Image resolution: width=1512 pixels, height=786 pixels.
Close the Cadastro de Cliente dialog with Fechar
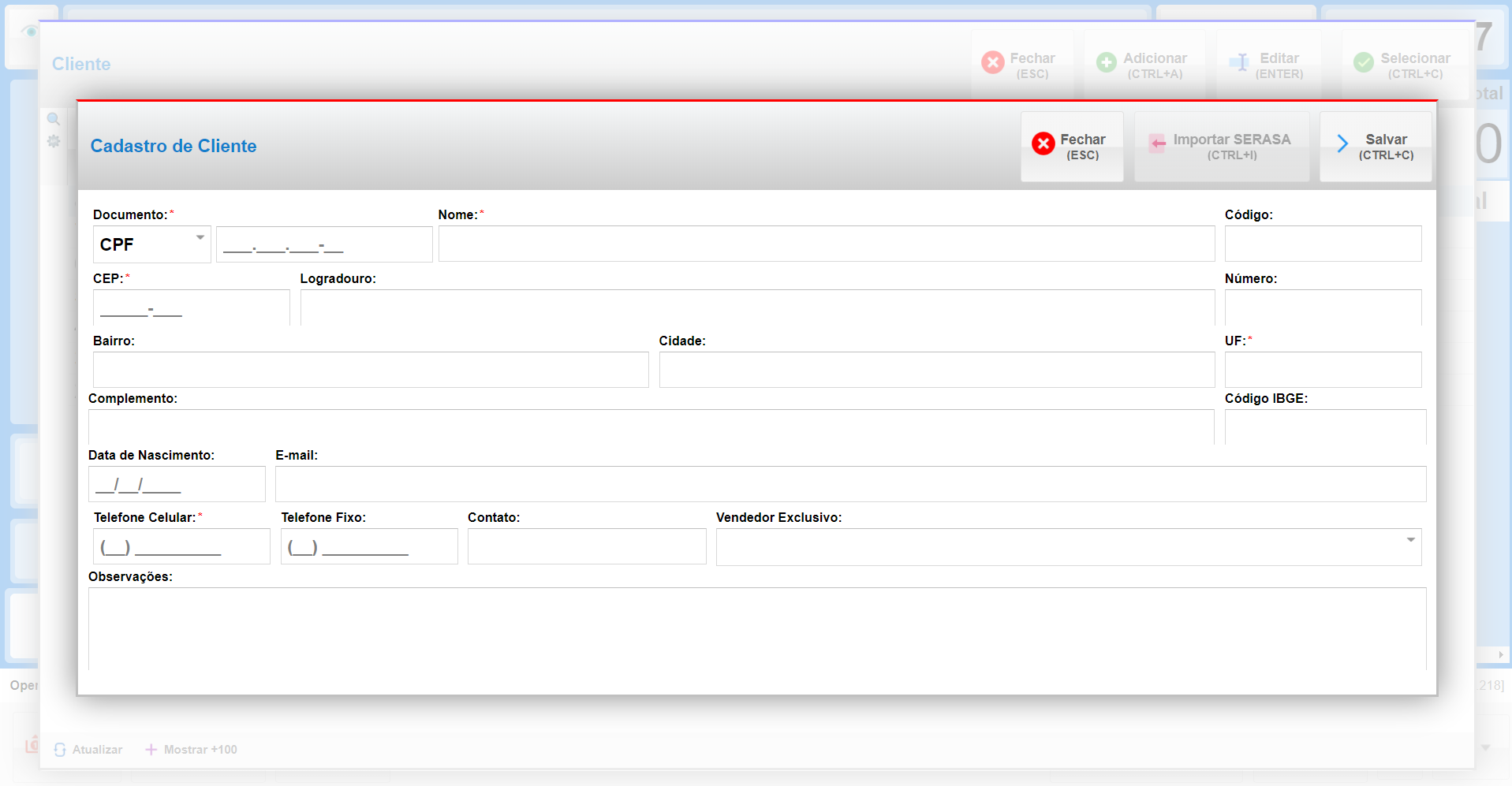pos(1072,147)
